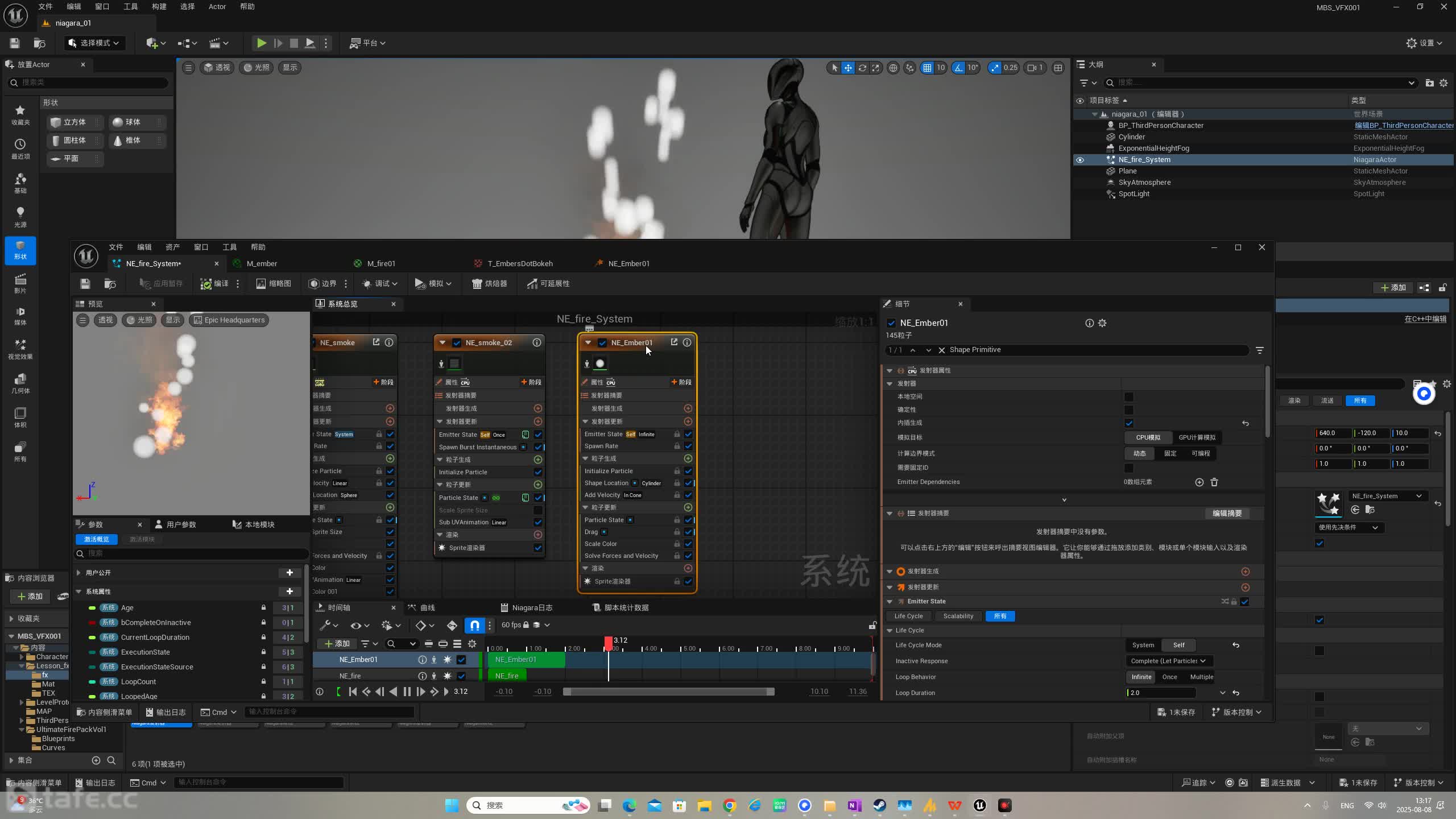Add a module to NE_Ember01 粒子更新 stage

tap(688, 507)
